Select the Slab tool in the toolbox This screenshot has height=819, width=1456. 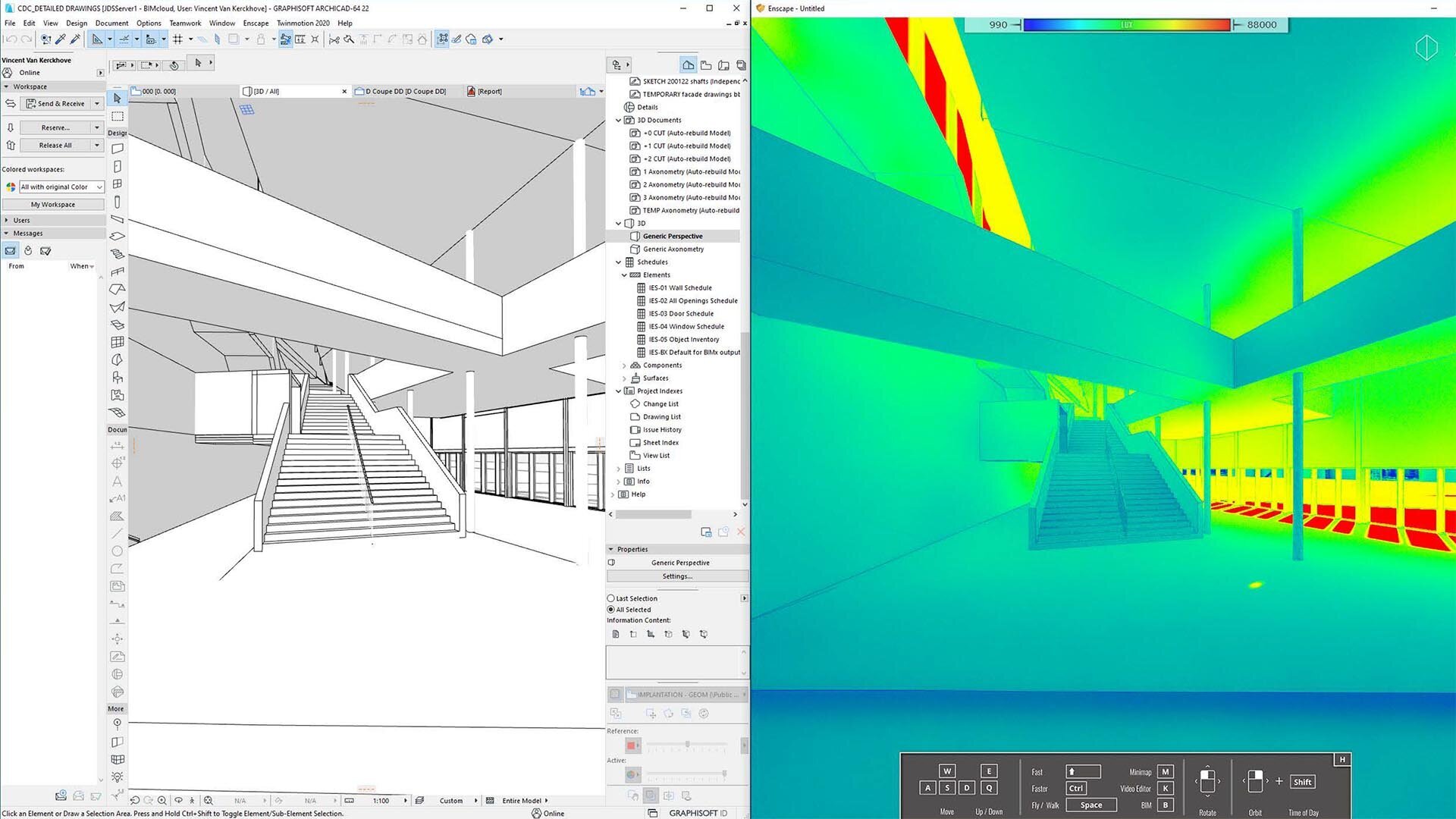tap(118, 237)
